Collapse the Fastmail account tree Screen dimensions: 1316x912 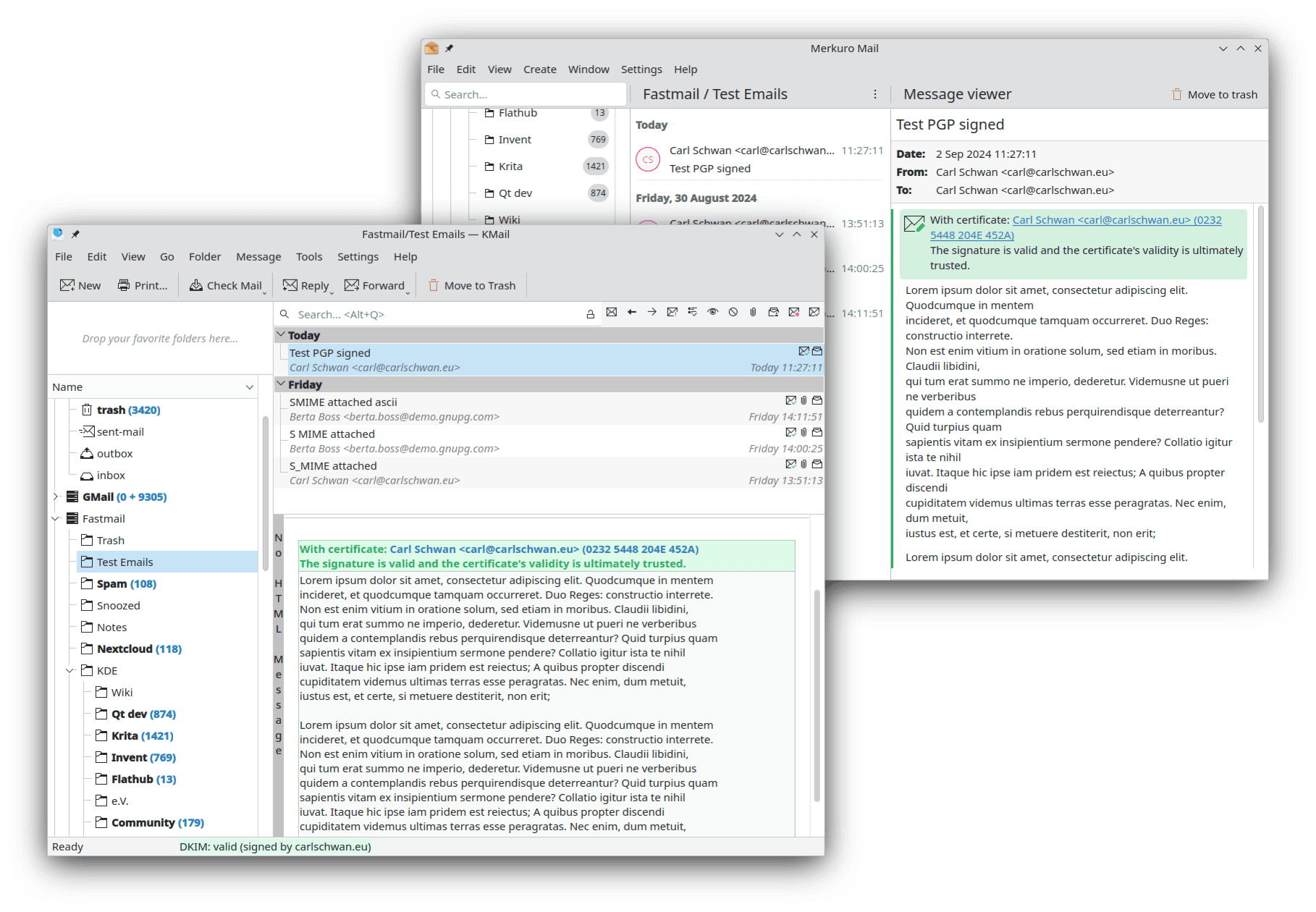[56, 518]
